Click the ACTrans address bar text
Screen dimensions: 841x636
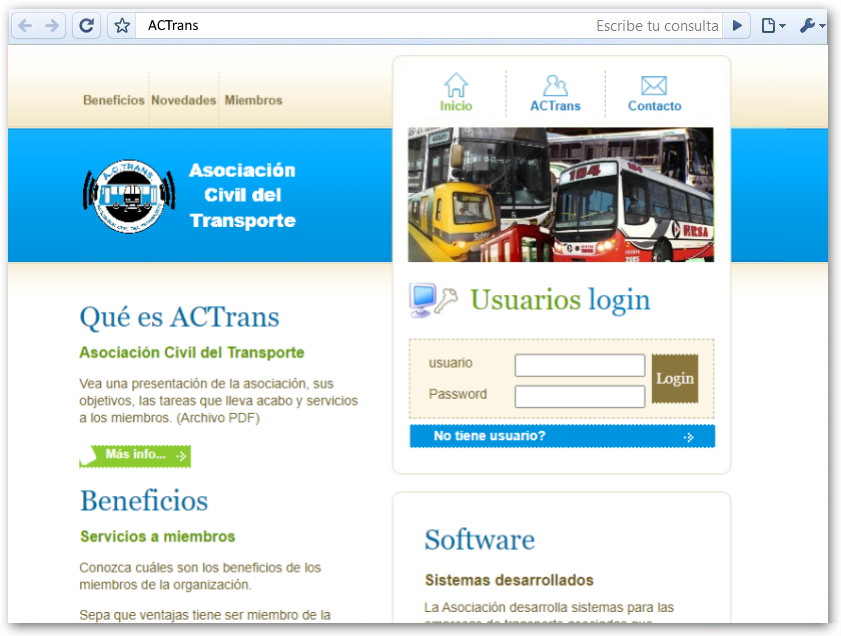point(173,25)
